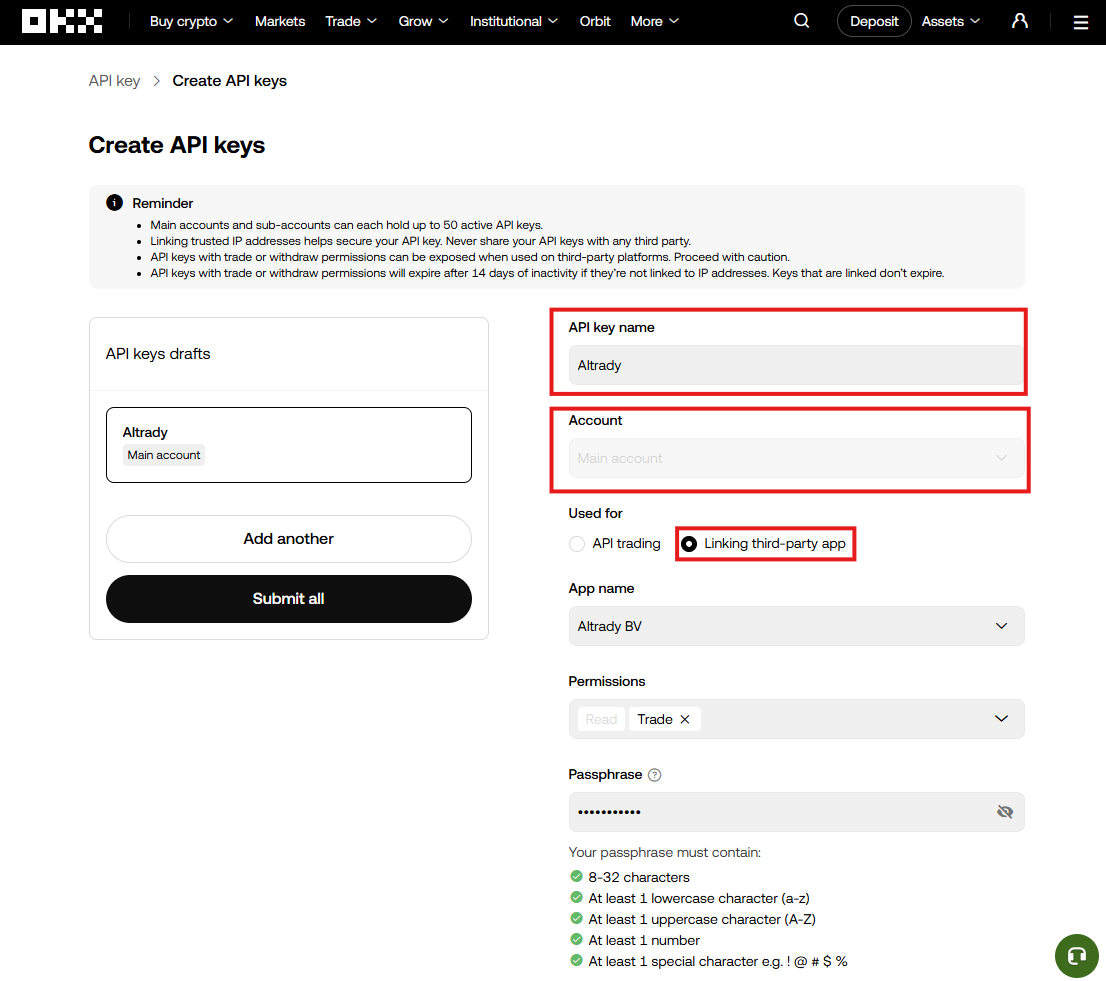The height and width of the screenshot is (981, 1106).
Task: Click the 8-32 characters requirement
Action: [638, 877]
